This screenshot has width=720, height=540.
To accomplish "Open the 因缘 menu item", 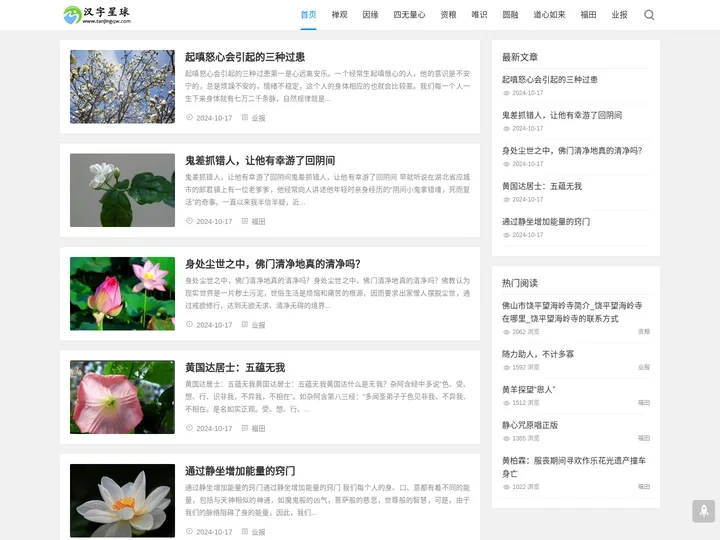I will (x=370, y=15).
